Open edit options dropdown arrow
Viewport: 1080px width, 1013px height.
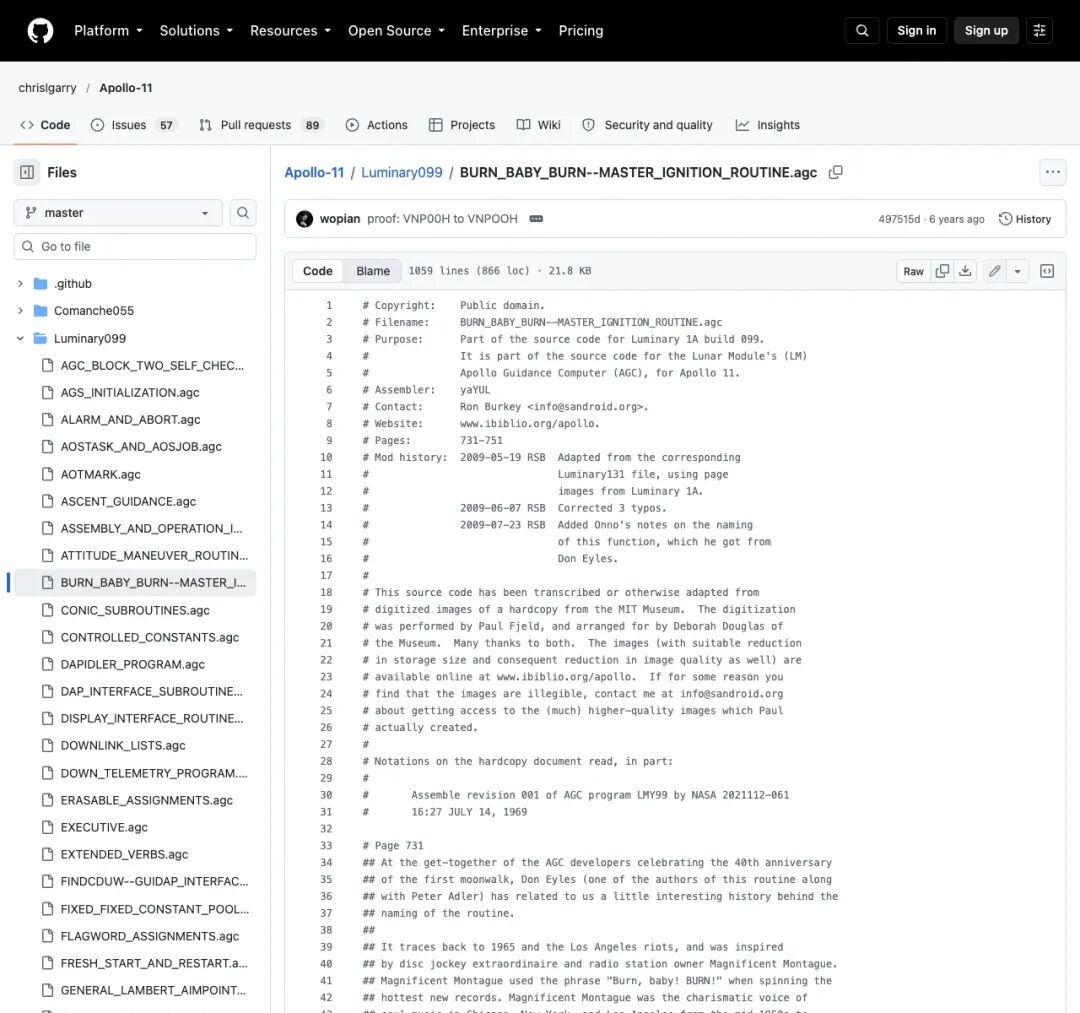coord(1017,271)
